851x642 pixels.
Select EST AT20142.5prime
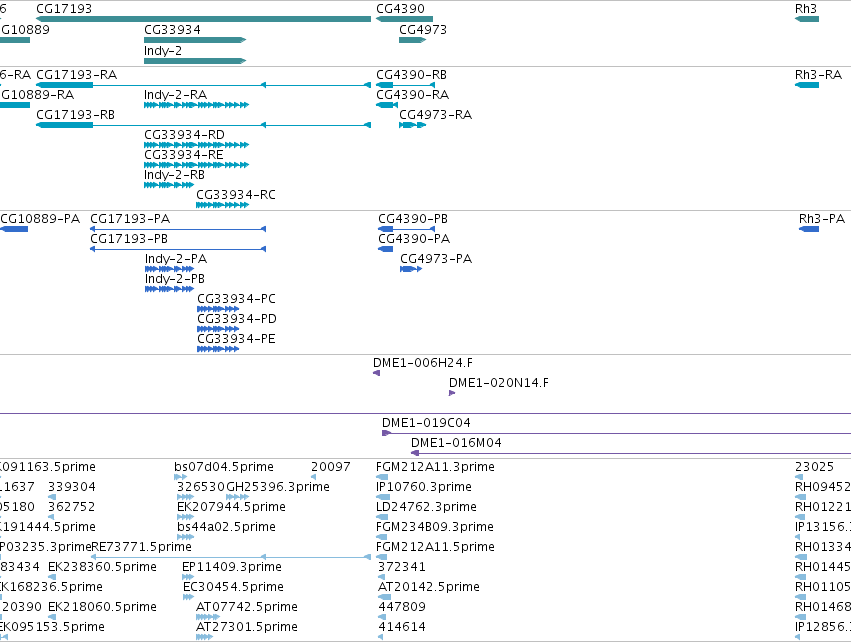(384, 597)
